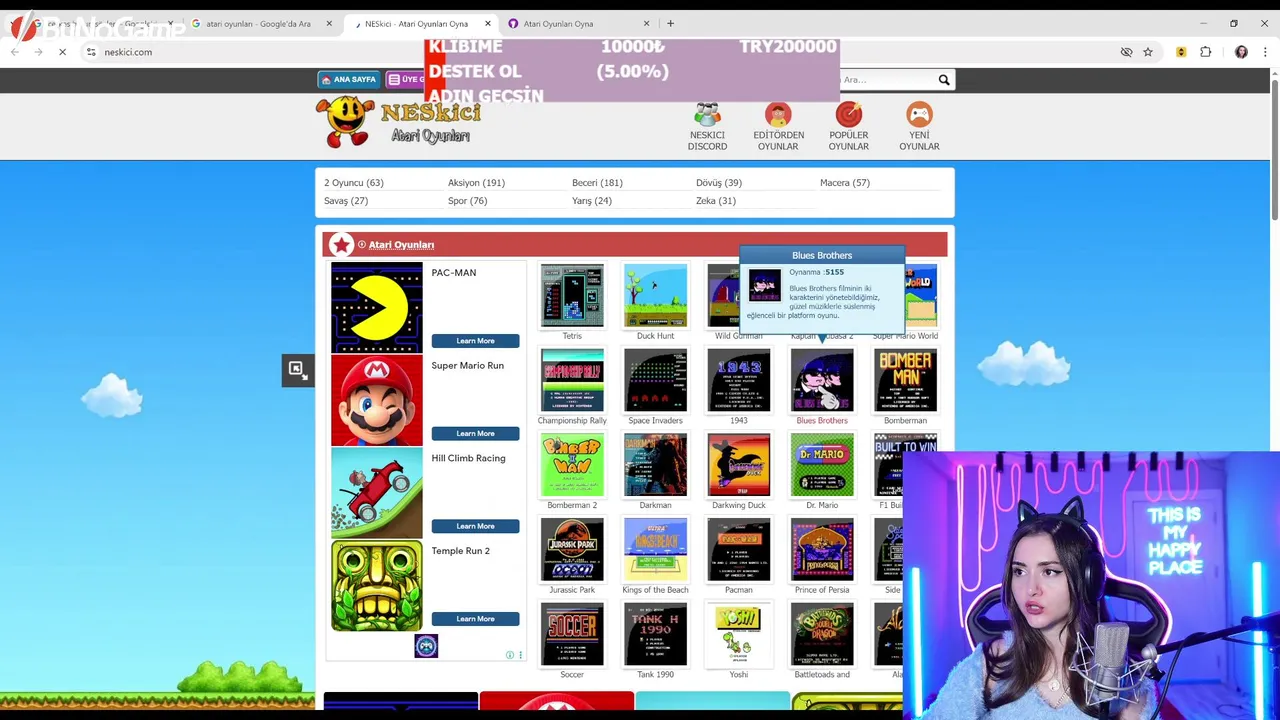Open the Savaş (27) category
The width and height of the screenshot is (1280, 720).
(x=346, y=201)
